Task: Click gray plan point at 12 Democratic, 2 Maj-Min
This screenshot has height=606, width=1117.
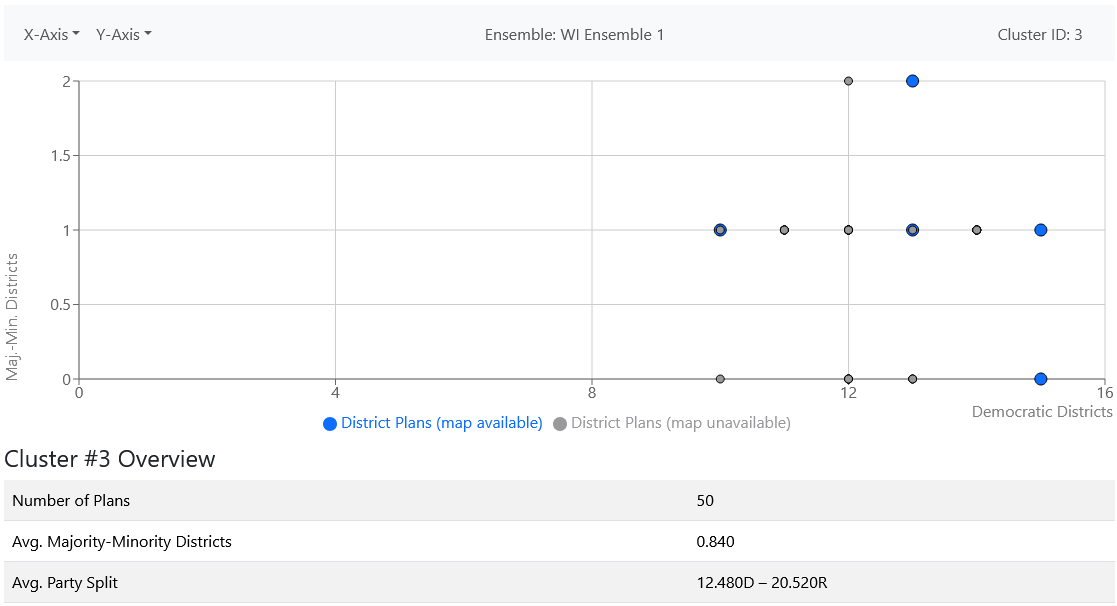Action: pos(848,81)
